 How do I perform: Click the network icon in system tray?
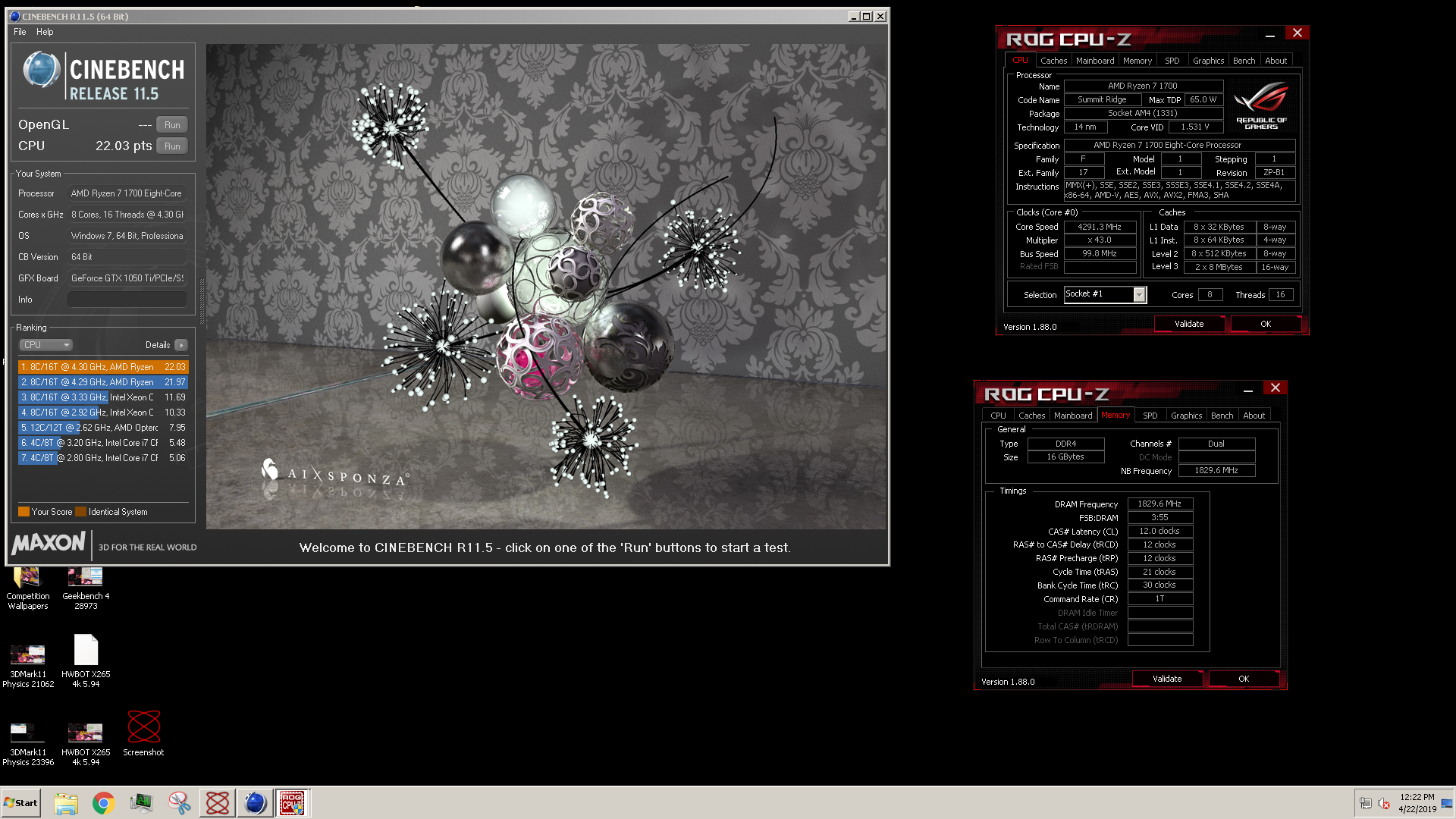point(1365,803)
